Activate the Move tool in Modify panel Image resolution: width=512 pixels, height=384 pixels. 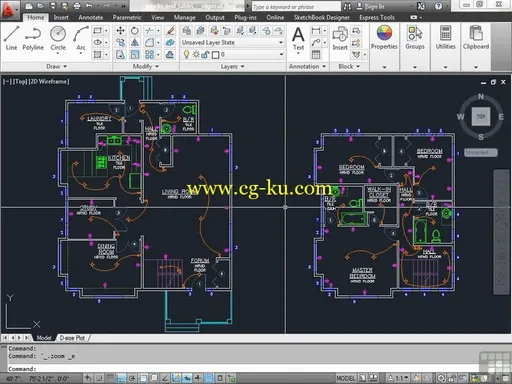tap(121, 31)
